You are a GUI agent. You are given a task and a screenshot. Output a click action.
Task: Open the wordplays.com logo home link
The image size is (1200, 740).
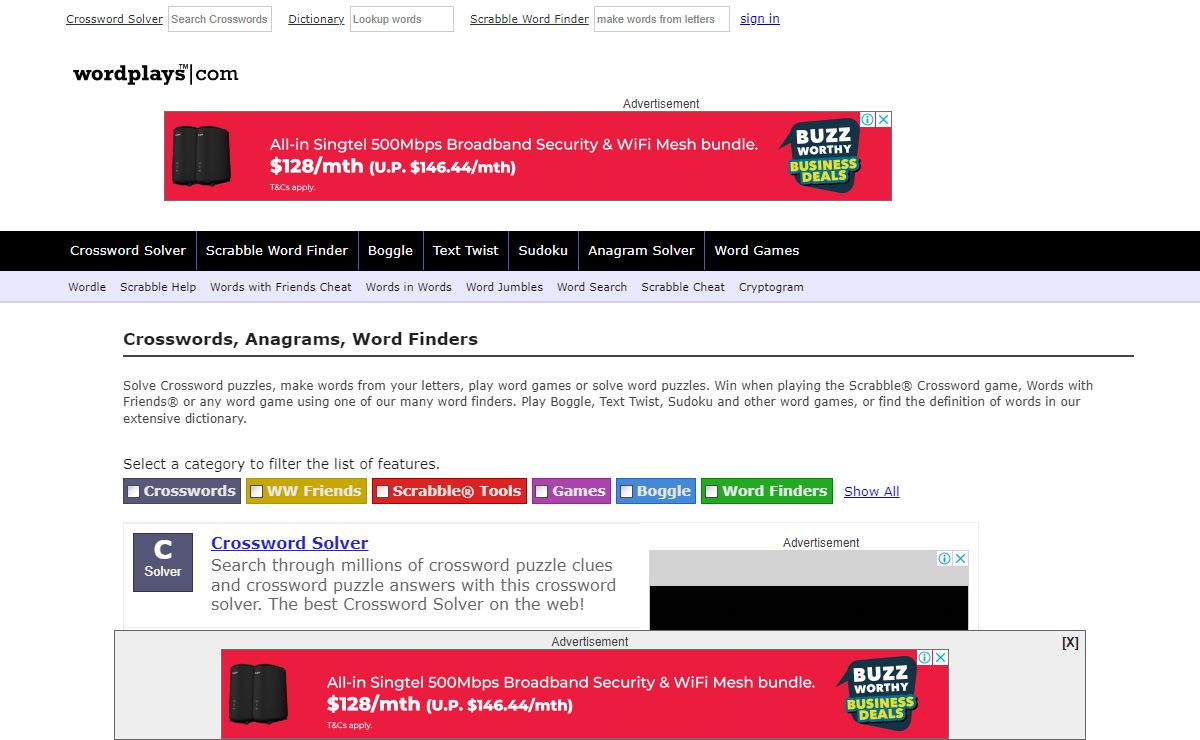(x=155, y=74)
